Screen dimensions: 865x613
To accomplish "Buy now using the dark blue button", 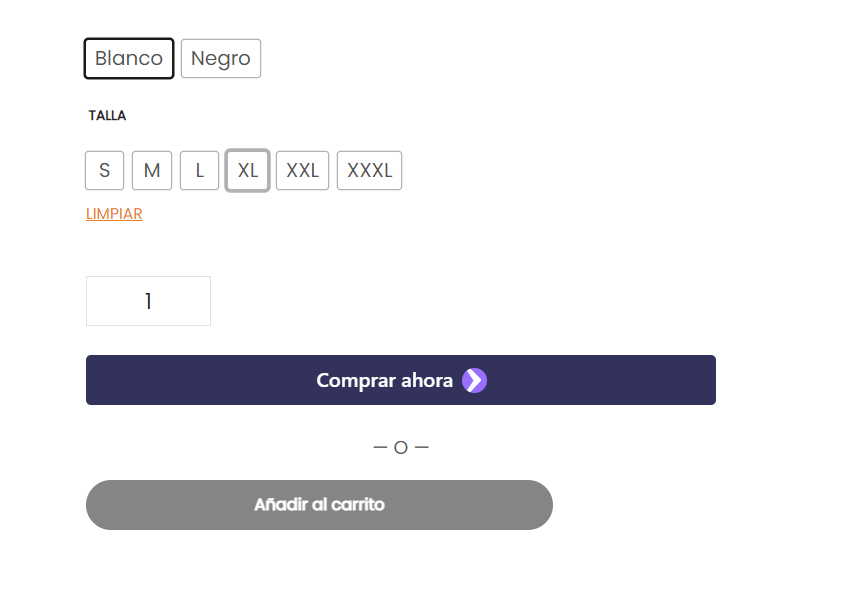I will tap(401, 380).
